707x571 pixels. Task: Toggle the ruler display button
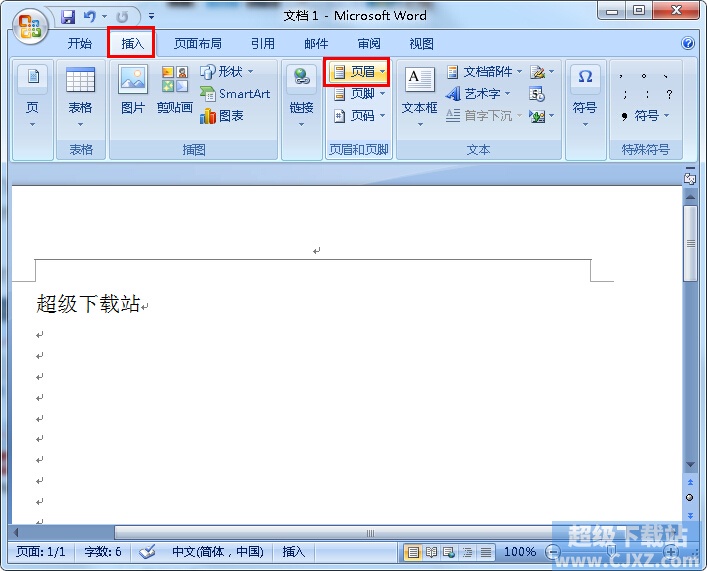[690, 177]
